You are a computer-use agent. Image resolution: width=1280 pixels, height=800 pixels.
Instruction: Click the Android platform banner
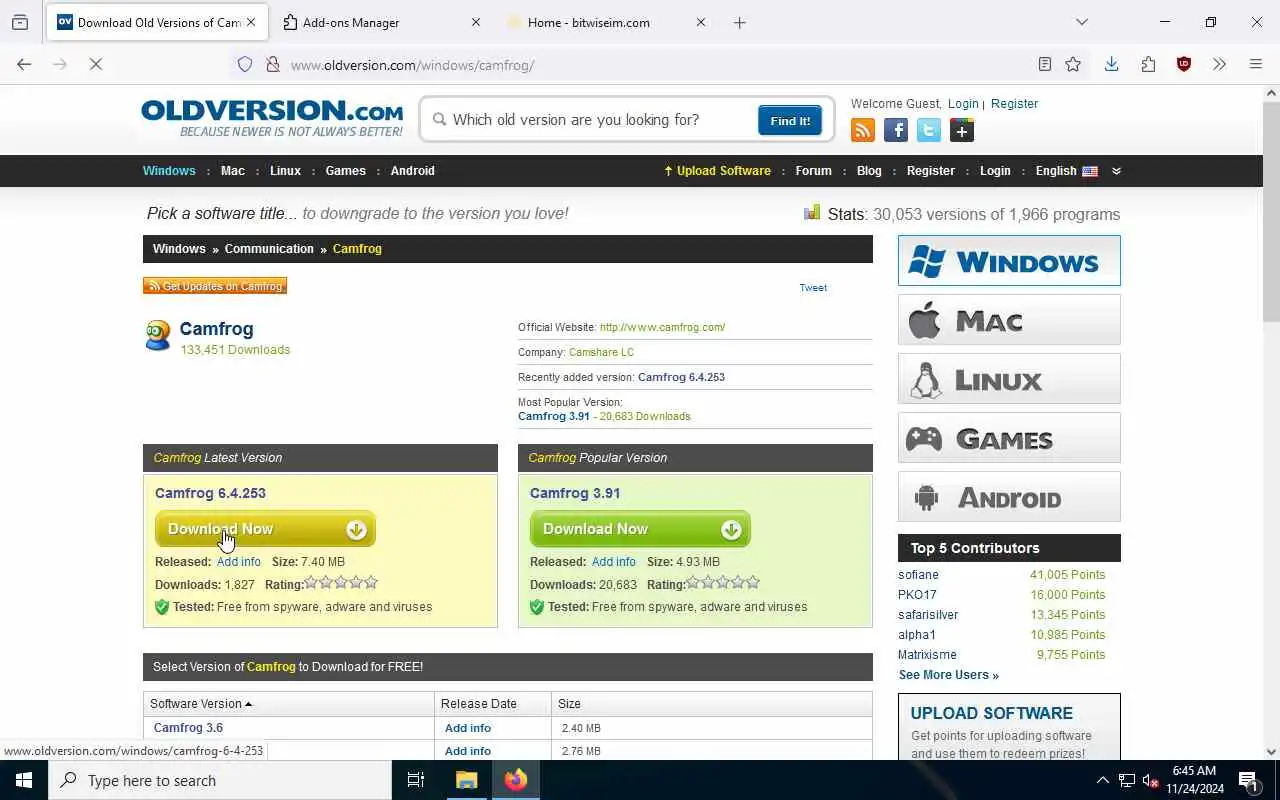pyautogui.click(x=1009, y=497)
